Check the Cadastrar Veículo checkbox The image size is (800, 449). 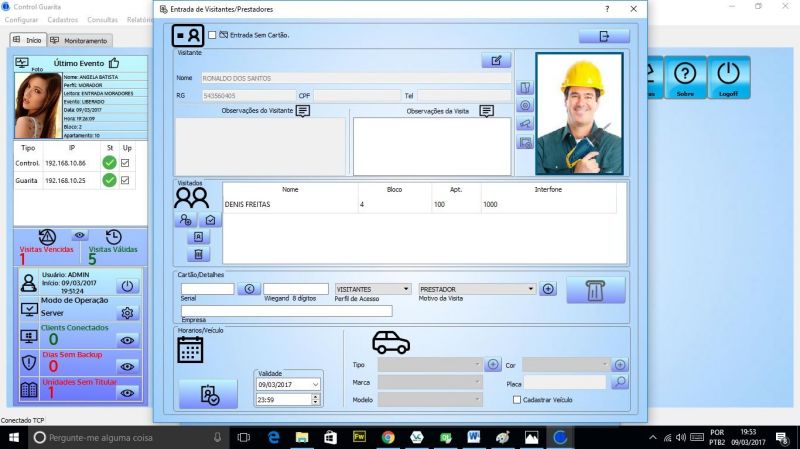coord(516,399)
